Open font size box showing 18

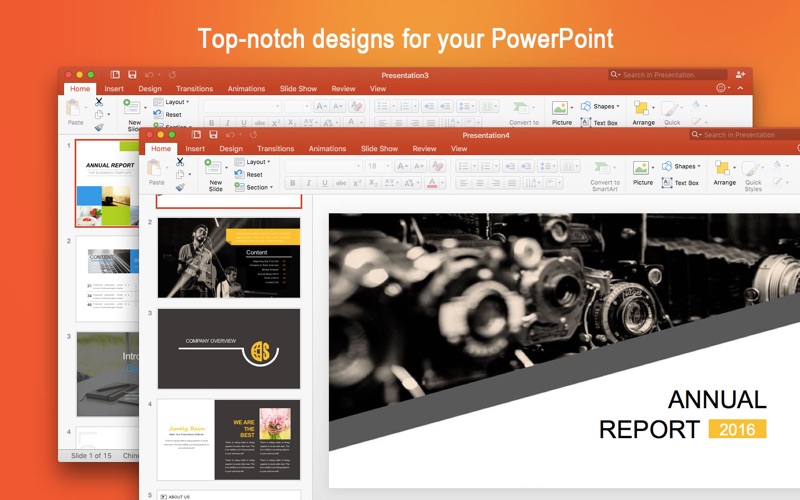click(378, 166)
